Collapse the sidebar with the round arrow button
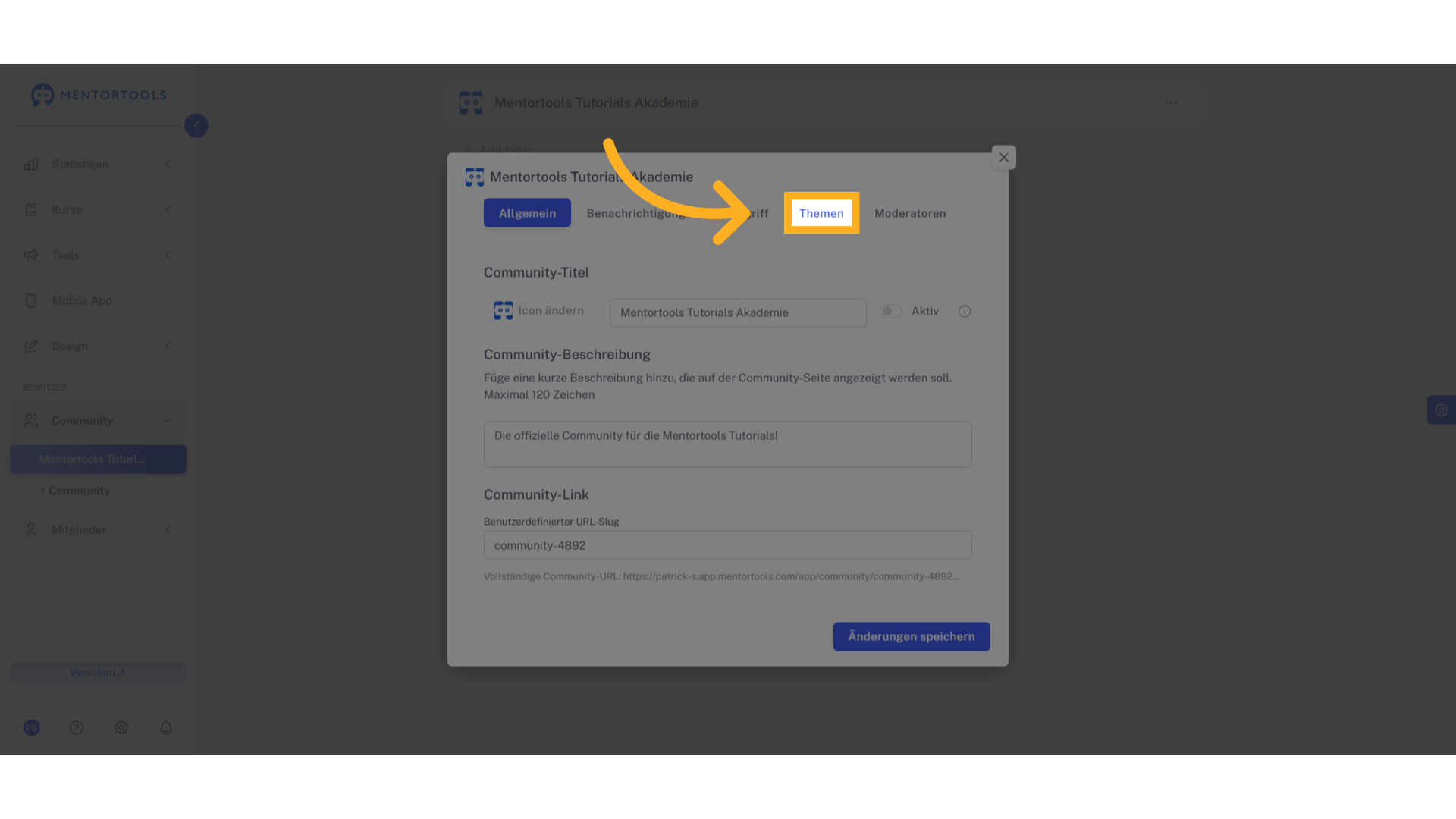The height and width of the screenshot is (819, 1456). [196, 126]
